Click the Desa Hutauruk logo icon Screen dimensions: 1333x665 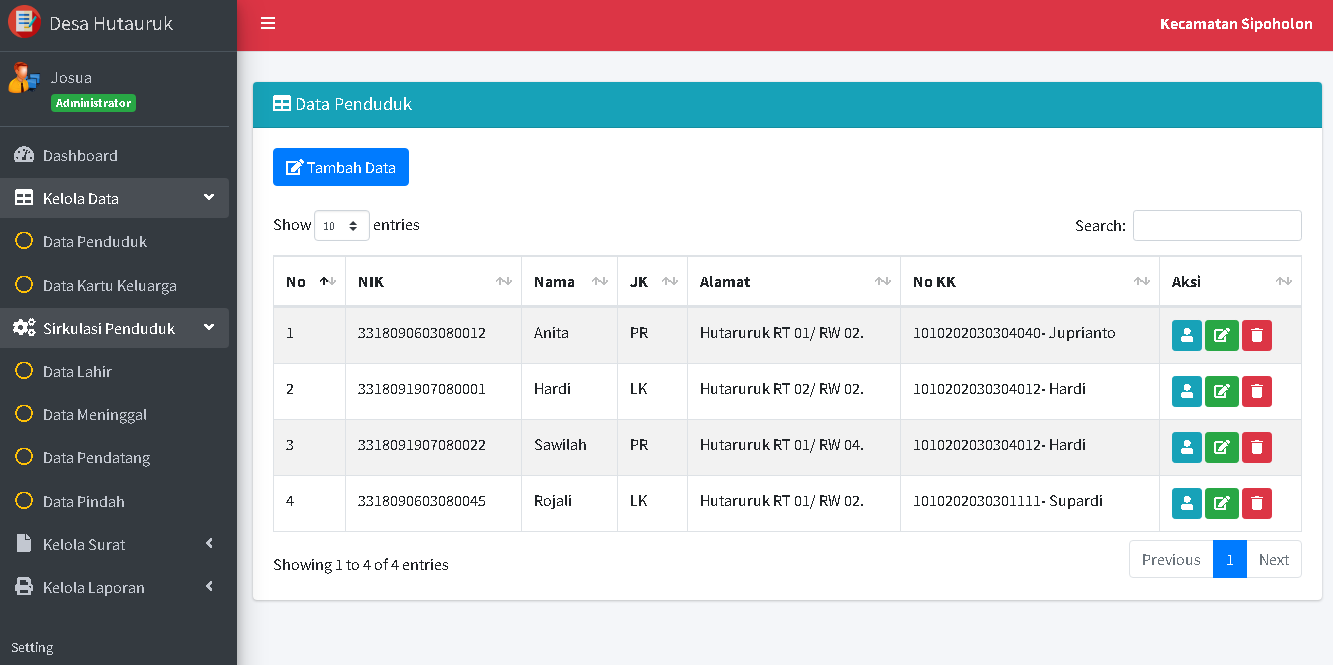click(24, 22)
